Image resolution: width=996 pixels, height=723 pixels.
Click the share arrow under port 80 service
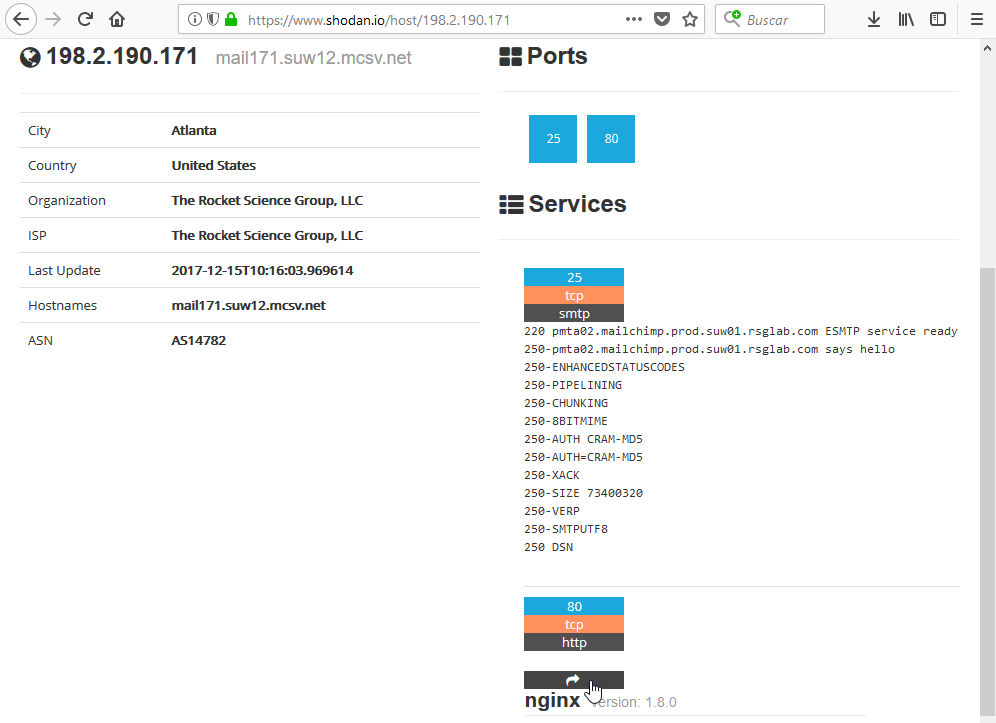point(574,680)
